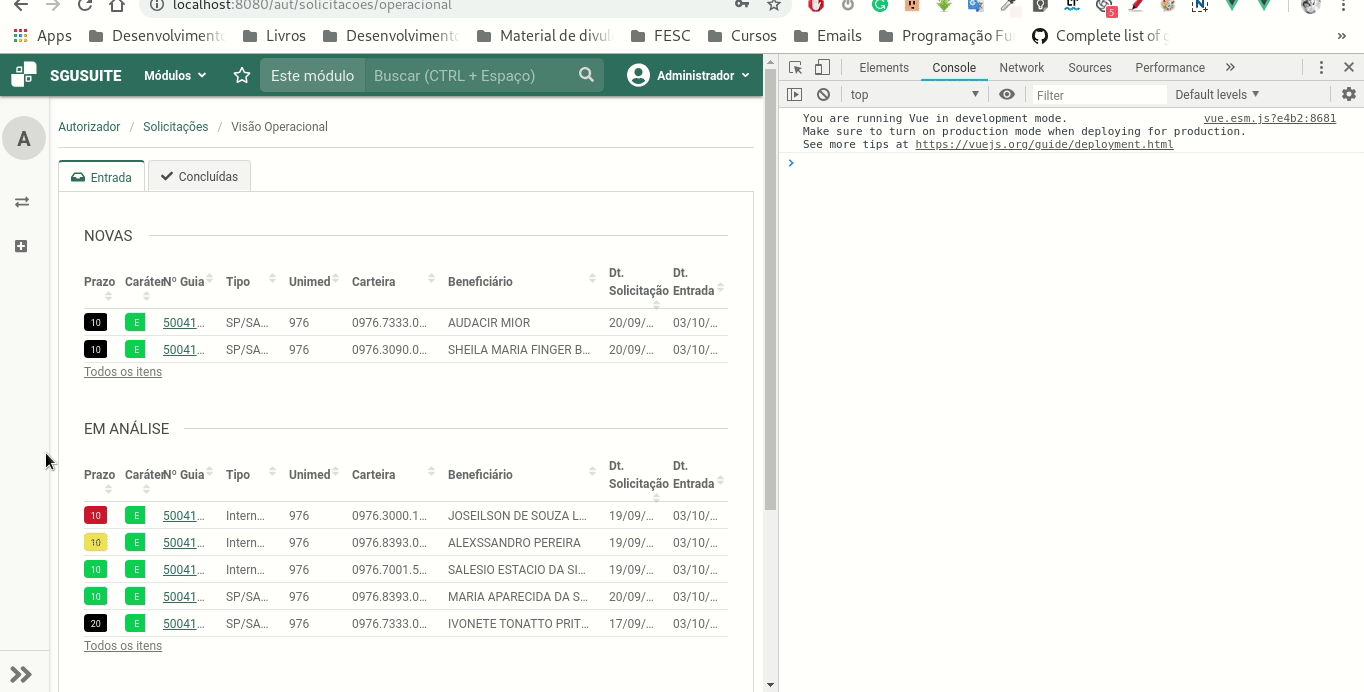This screenshot has height=692, width=1364.
Task: Click green prazo badge for SALESIO row
Action: pos(95,570)
